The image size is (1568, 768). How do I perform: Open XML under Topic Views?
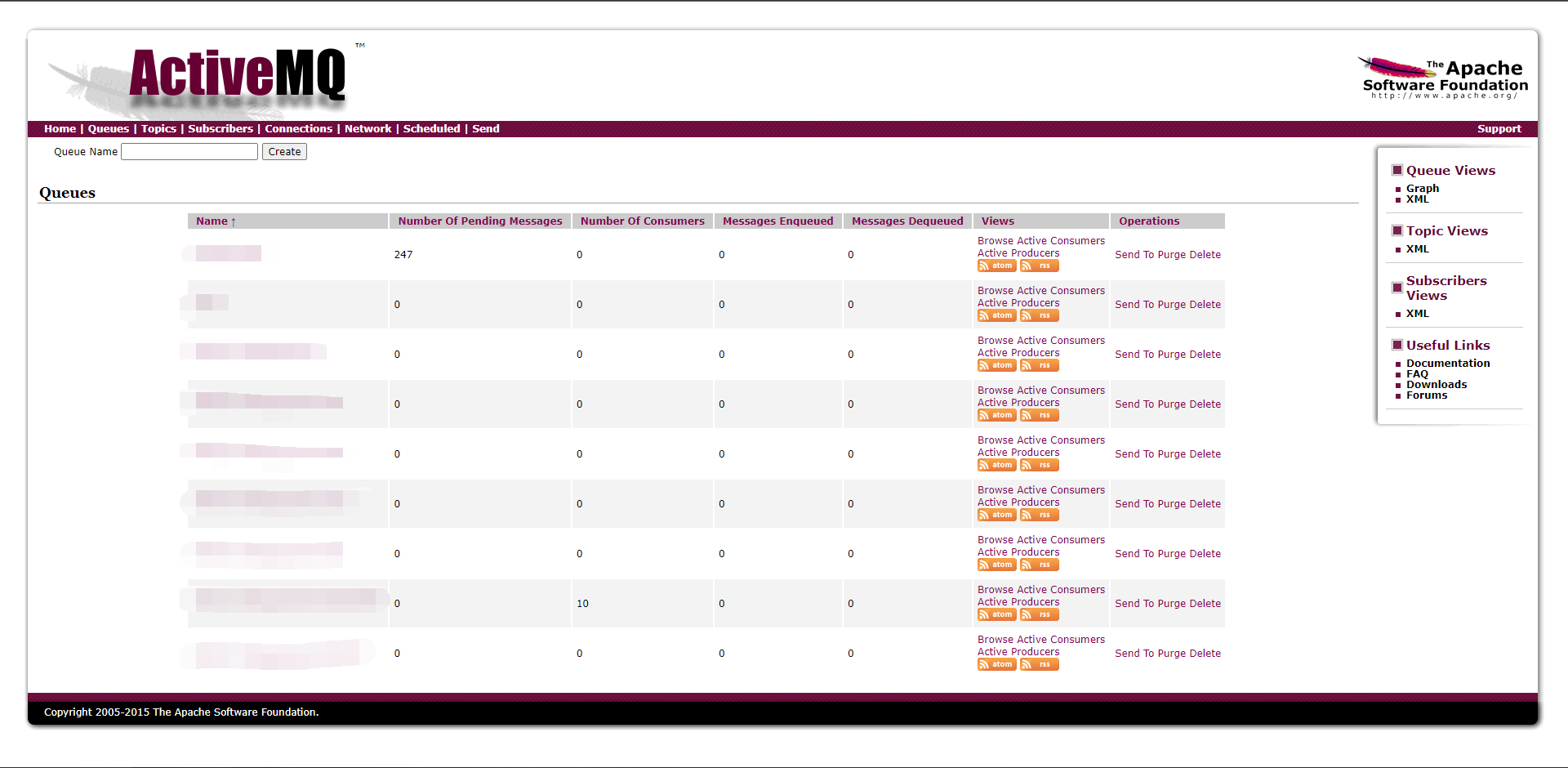1418,249
